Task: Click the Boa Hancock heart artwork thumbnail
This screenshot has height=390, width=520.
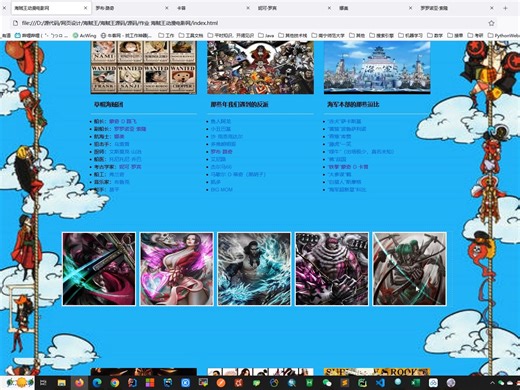Action: click(177, 269)
